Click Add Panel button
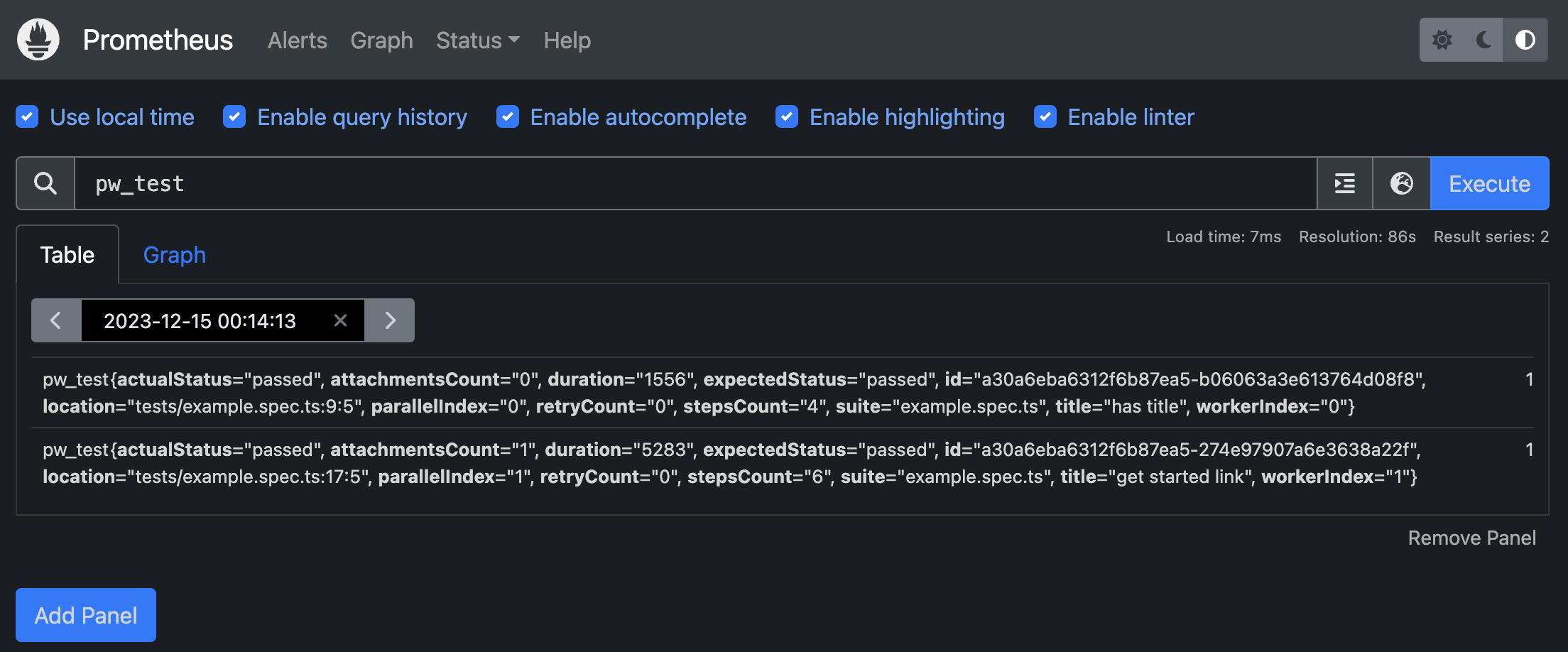 [x=86, y=615]
